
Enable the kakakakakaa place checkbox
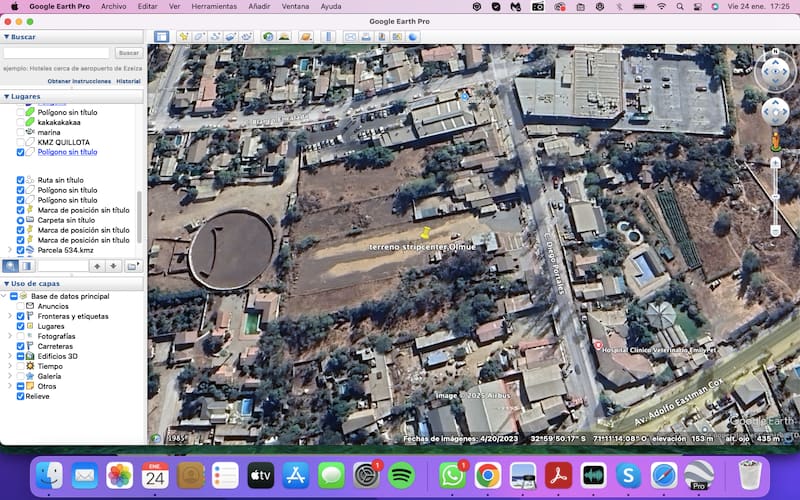(x=20, y=122)
